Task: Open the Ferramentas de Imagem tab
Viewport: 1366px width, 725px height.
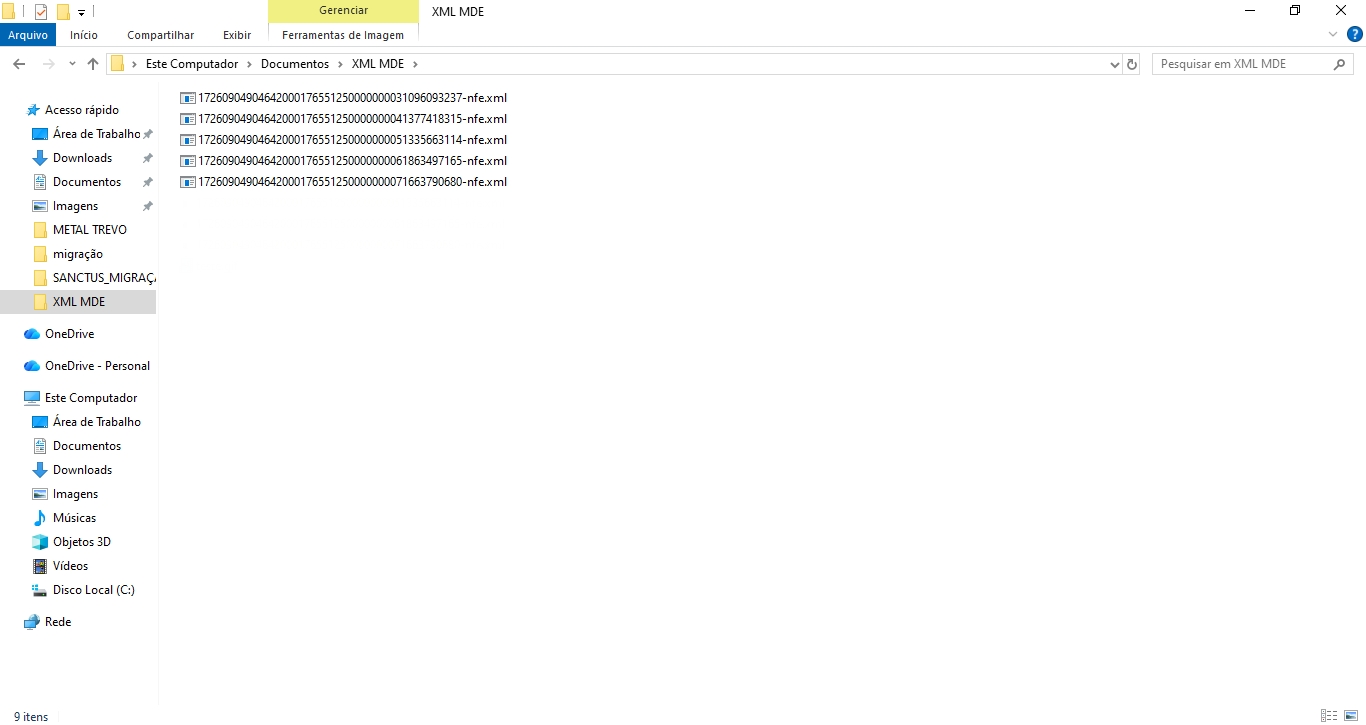Action: pos(343,35)
